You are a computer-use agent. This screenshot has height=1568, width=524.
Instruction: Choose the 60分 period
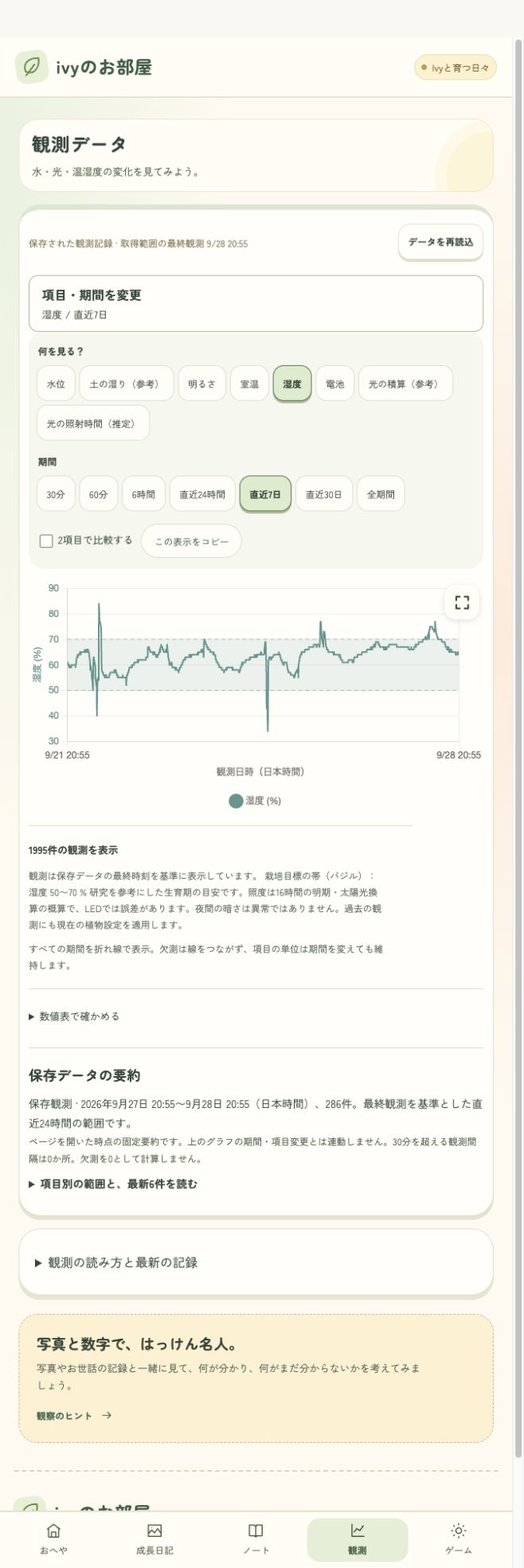[x=98, y=494]
